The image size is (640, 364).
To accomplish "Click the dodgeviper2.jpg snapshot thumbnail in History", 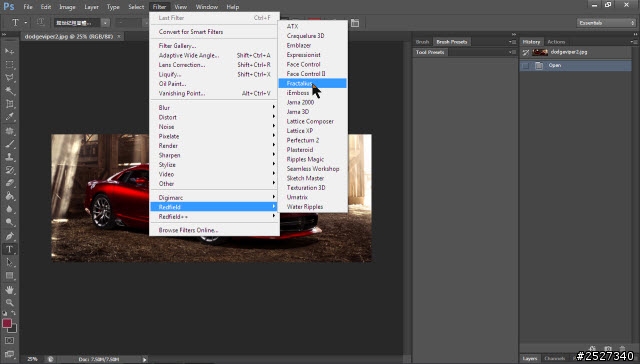I will [540, 52].
